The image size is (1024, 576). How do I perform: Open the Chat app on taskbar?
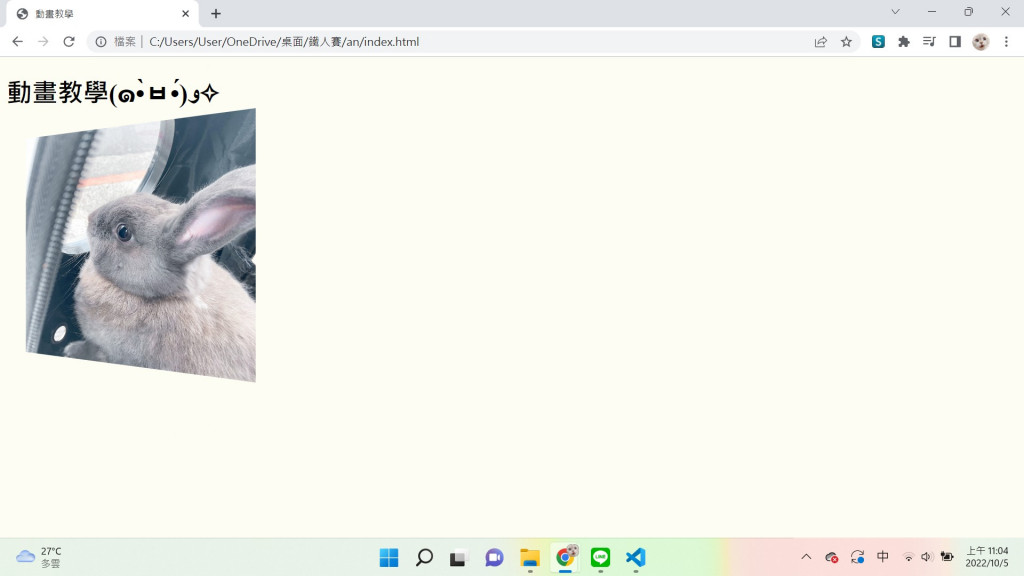pos(494,558)
